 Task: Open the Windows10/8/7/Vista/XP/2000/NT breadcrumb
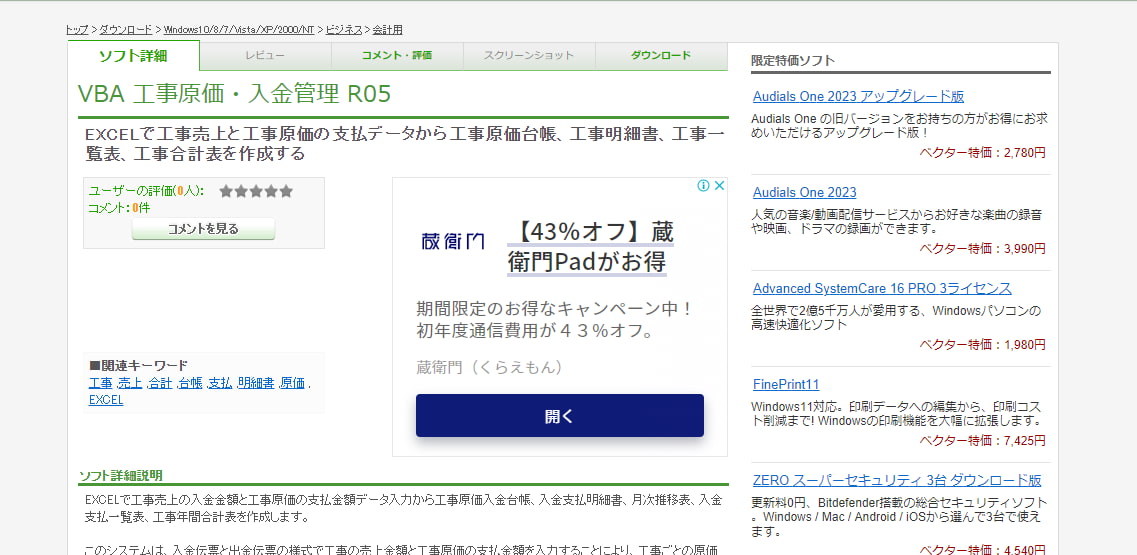(x=239, y=30)
